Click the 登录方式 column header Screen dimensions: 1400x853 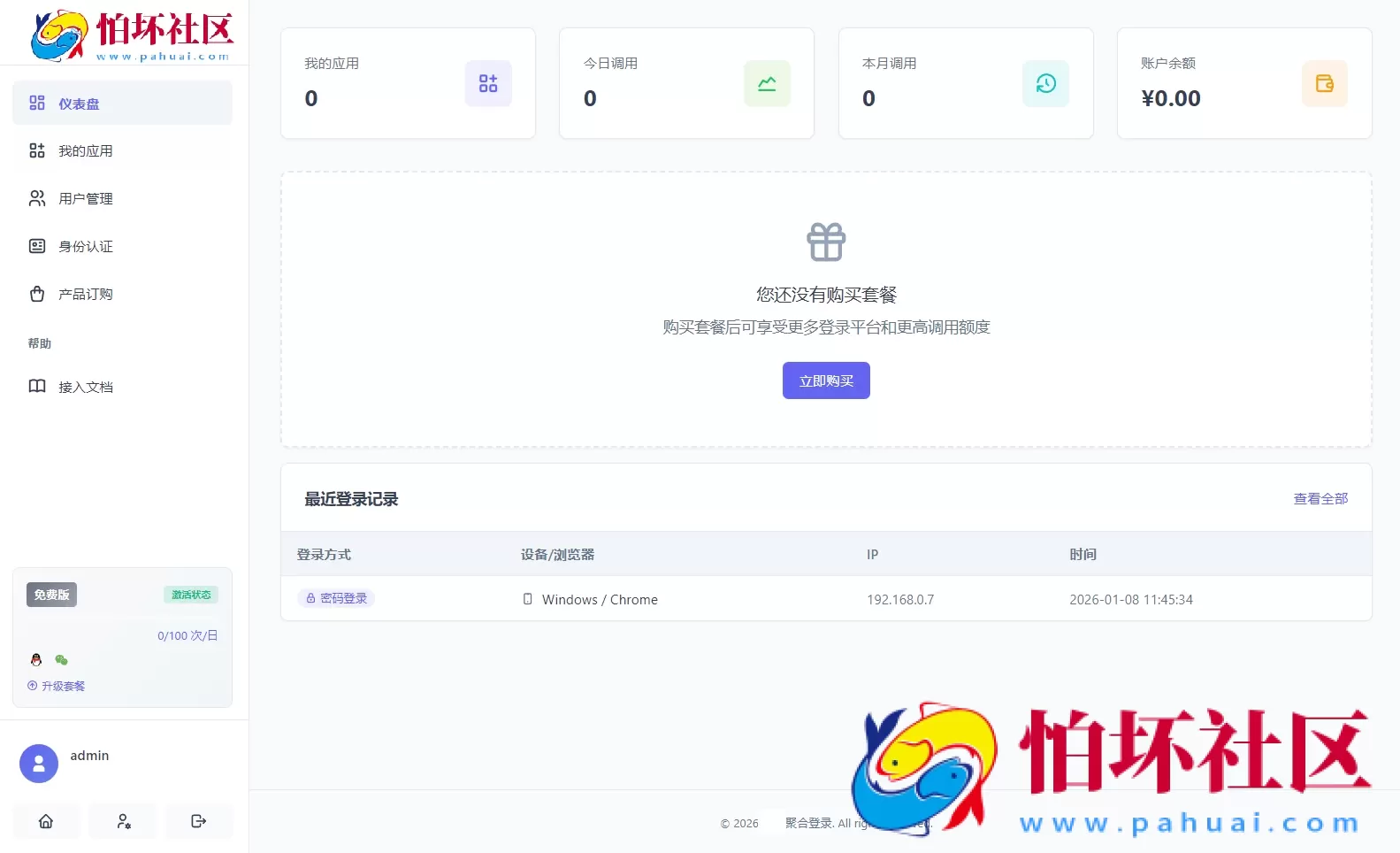coord(324,555)
